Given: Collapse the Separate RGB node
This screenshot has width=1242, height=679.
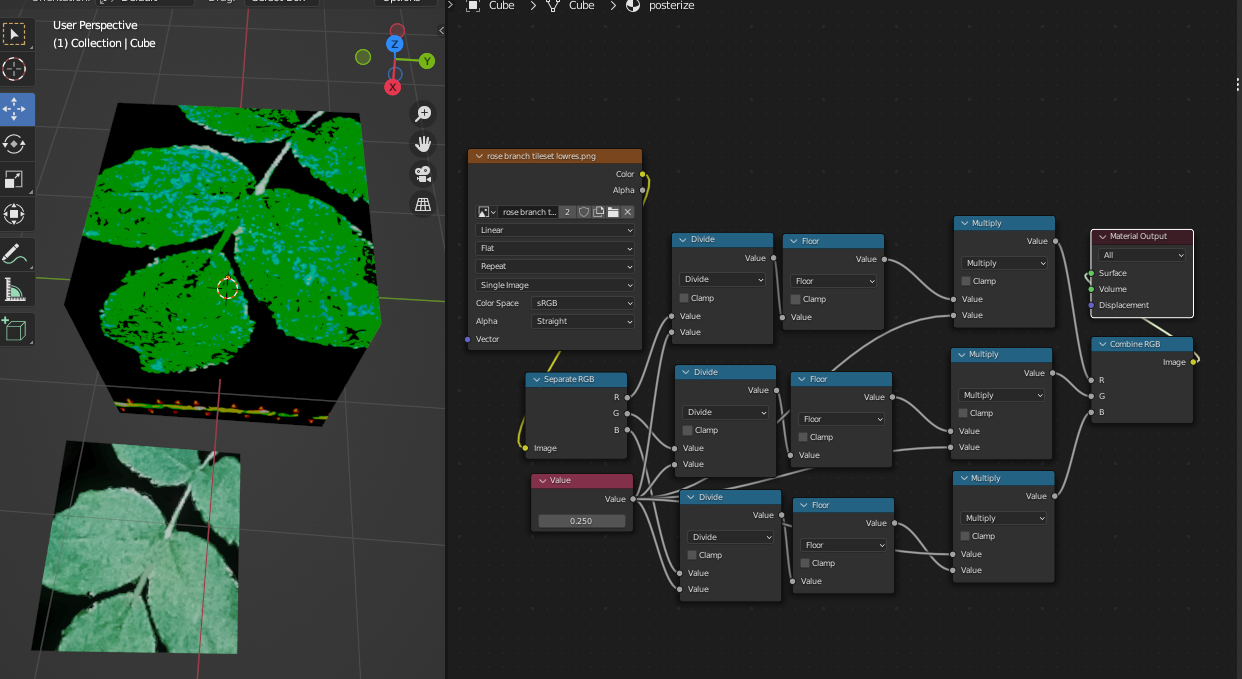Looking at the screenshot, I should 536,379.
